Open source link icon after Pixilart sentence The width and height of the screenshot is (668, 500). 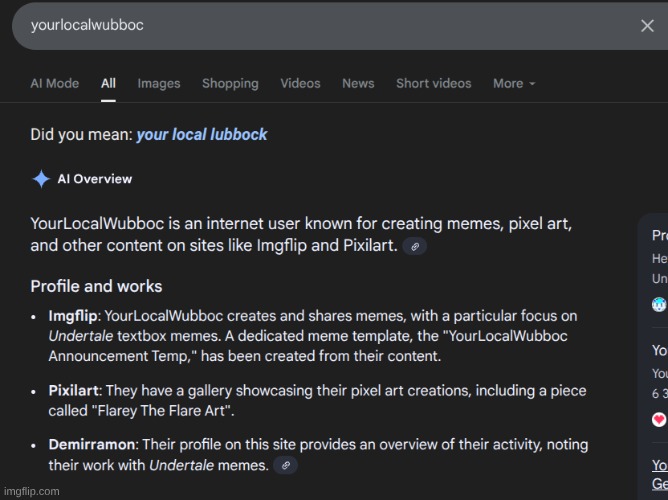(x=415, y=247)
